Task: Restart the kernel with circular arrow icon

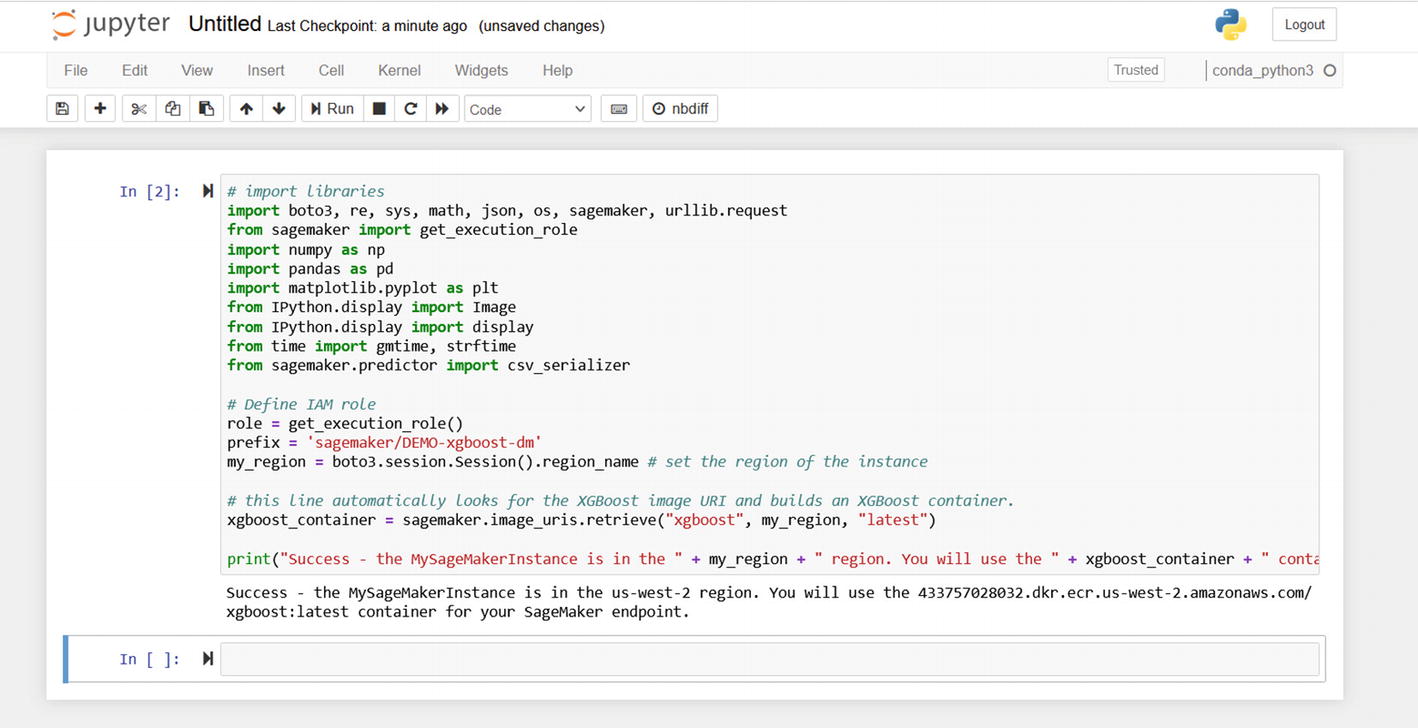Action: [x=410, y=109]
